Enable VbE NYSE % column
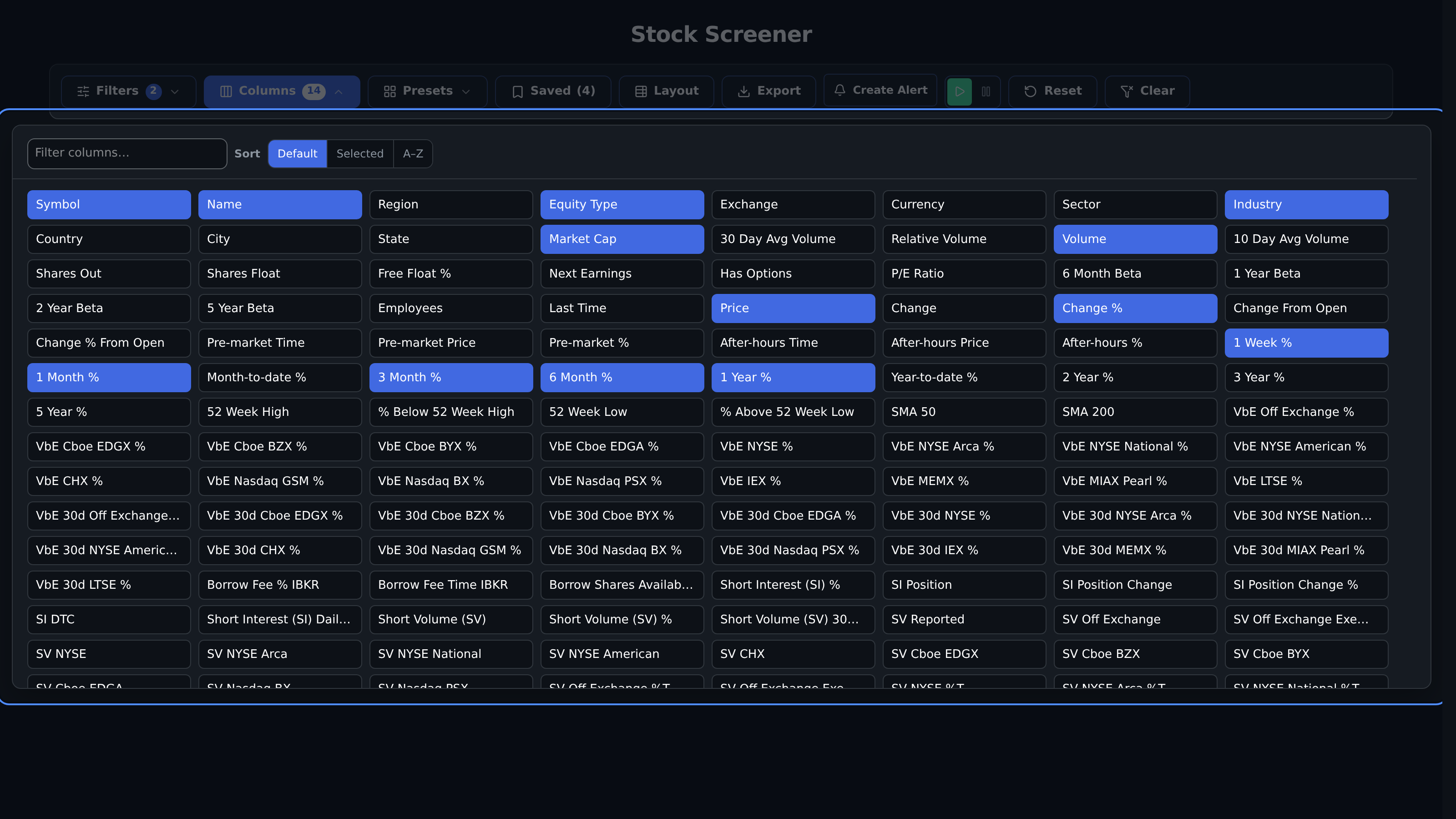This screenshot has height=819, width=1456. (x=793, y=446)
